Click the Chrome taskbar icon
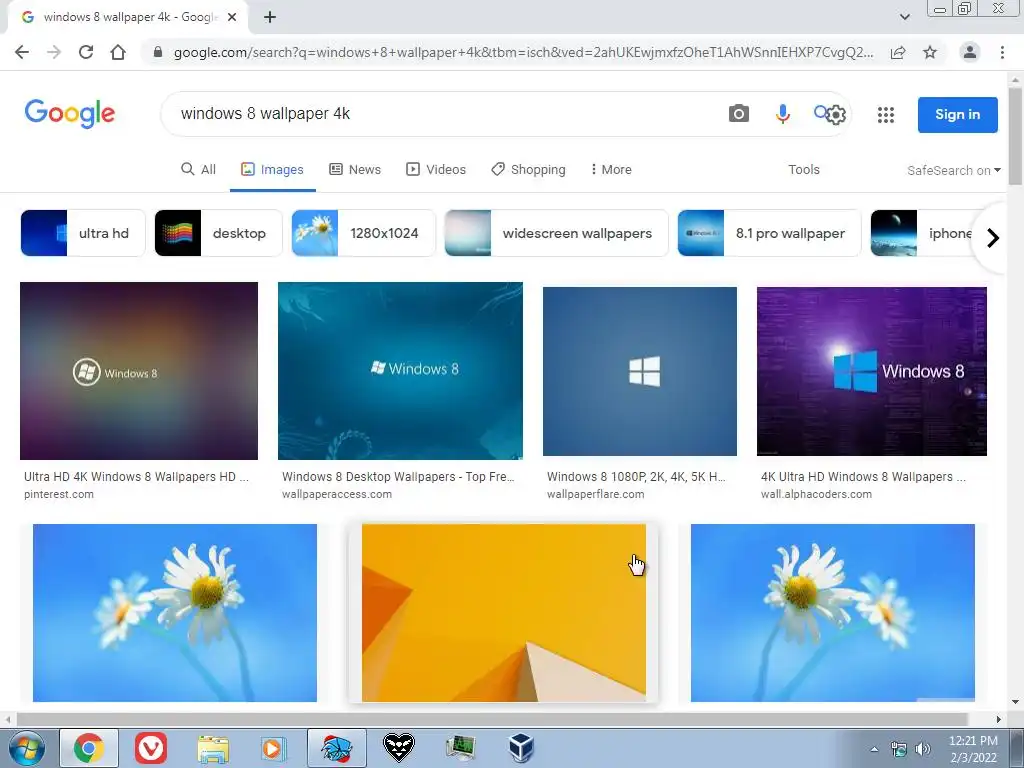 (x=89, y=748)
